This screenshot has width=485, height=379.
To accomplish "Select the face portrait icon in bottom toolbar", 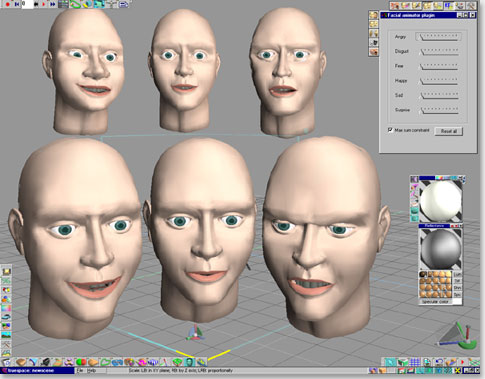I will coord(189,362).
